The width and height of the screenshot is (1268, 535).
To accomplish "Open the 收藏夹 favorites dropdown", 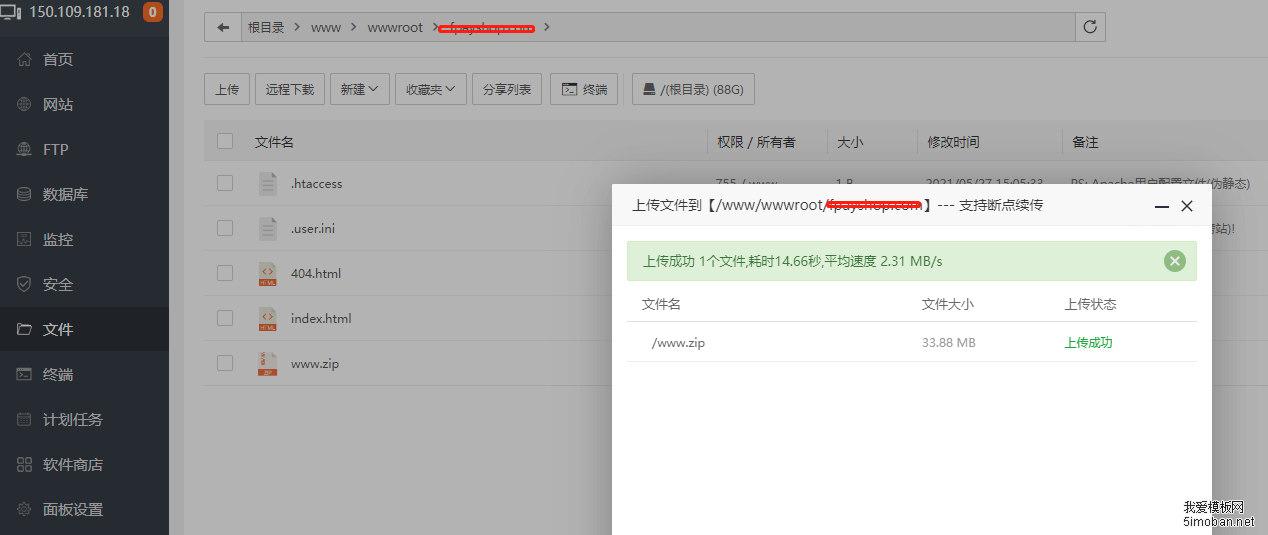I will click(430, 89).
